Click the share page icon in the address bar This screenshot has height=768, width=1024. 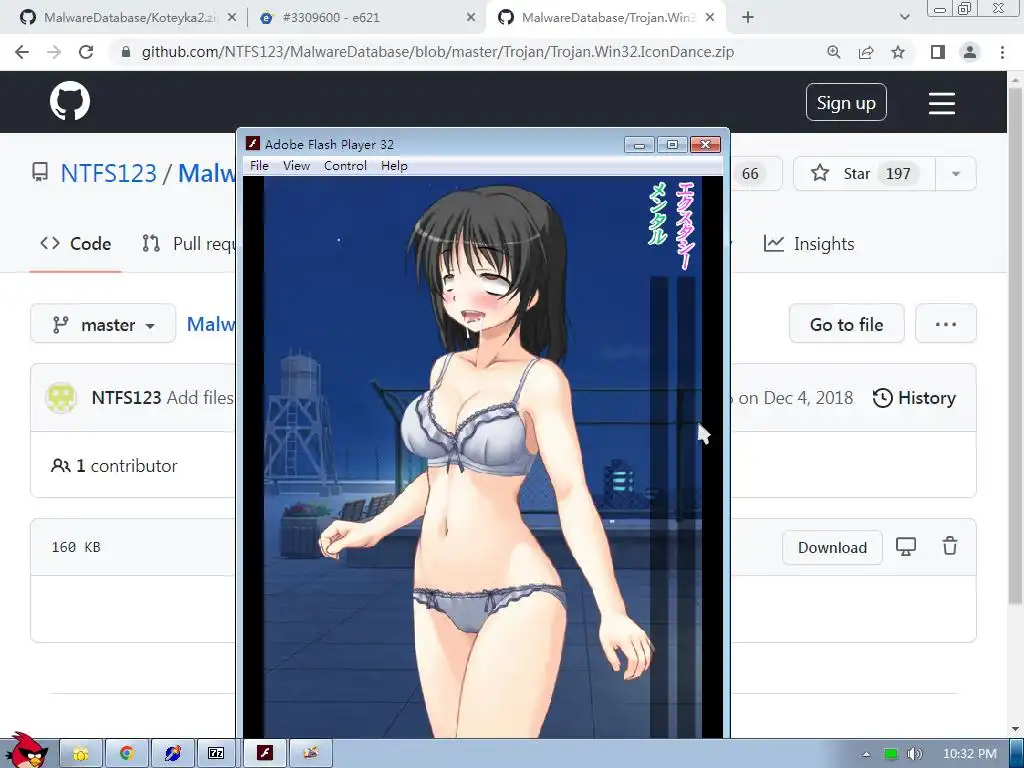(x=866, y=52)
